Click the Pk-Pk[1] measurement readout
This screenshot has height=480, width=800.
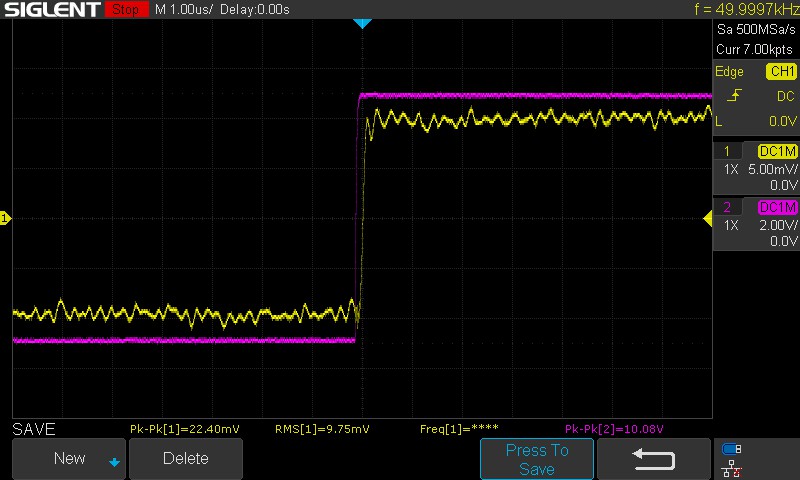[x=185, y=429]
